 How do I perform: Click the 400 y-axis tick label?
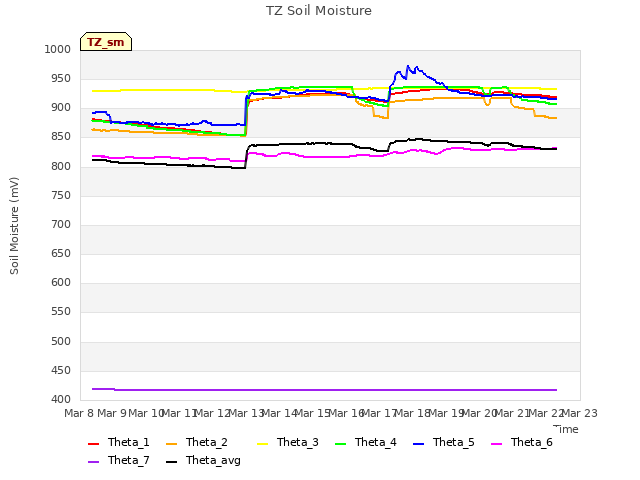coord(61,399)
